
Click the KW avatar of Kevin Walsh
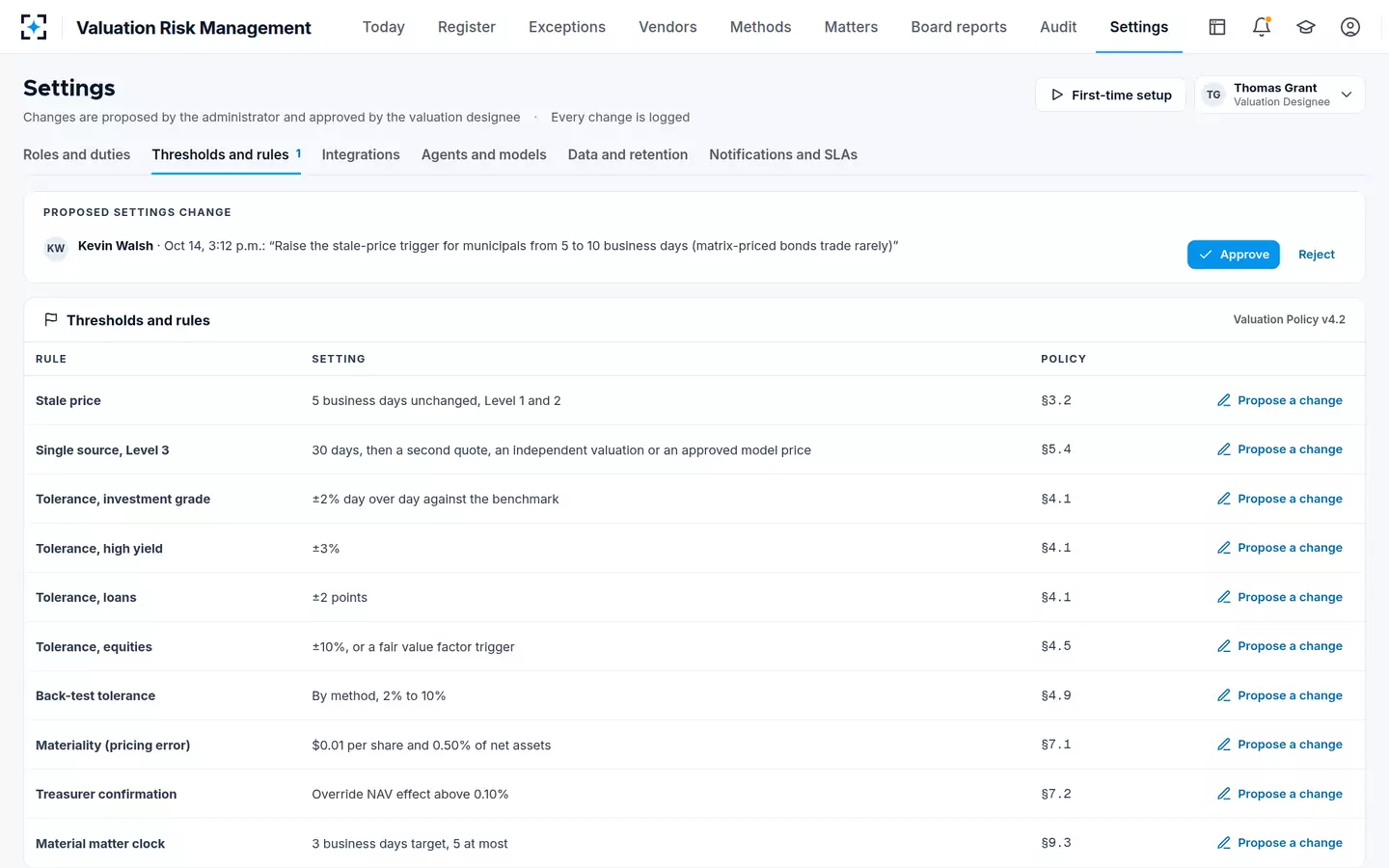click(56, 248)
